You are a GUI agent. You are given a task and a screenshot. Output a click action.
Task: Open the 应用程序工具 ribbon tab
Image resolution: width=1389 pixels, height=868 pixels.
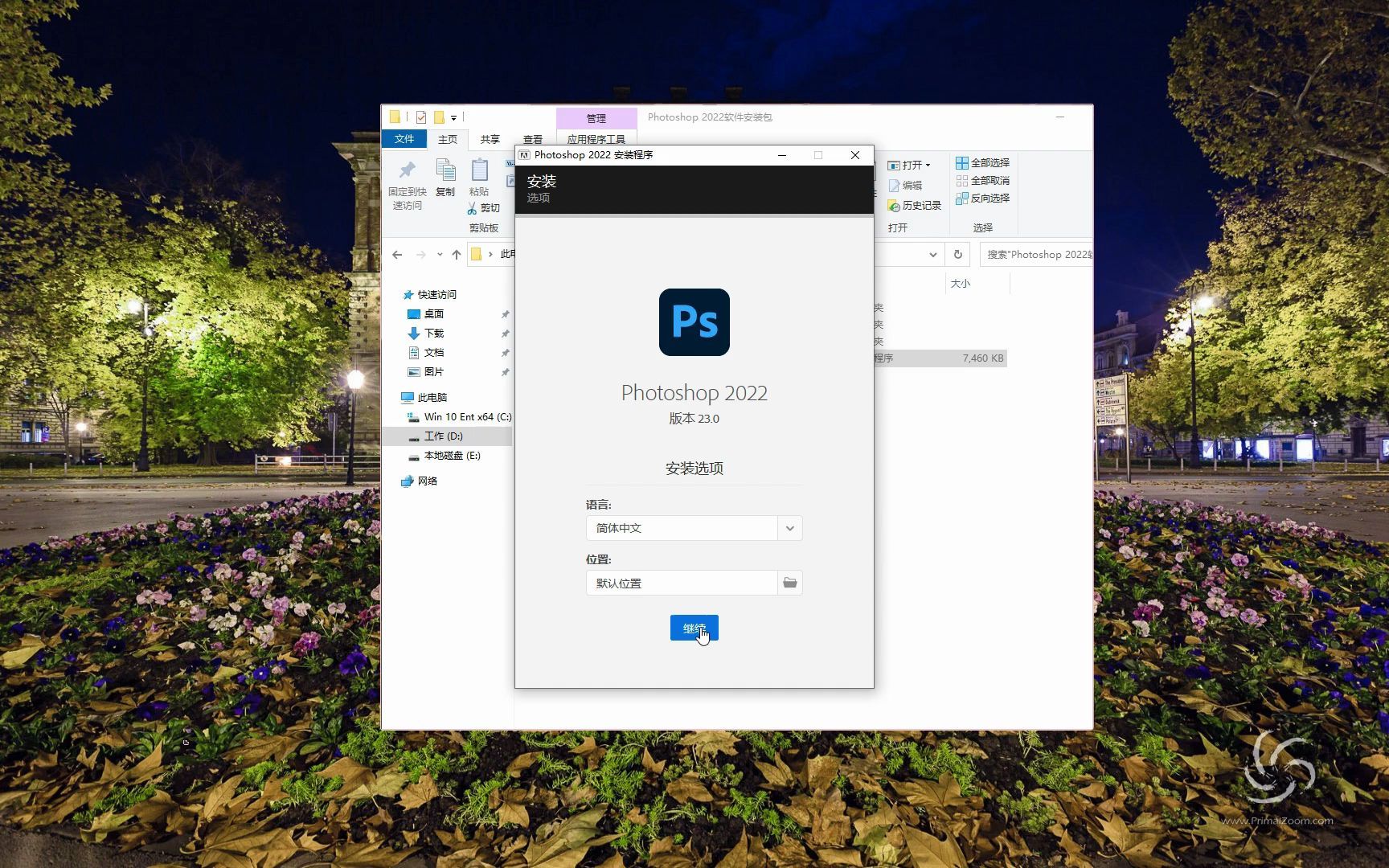click(596, 139)
